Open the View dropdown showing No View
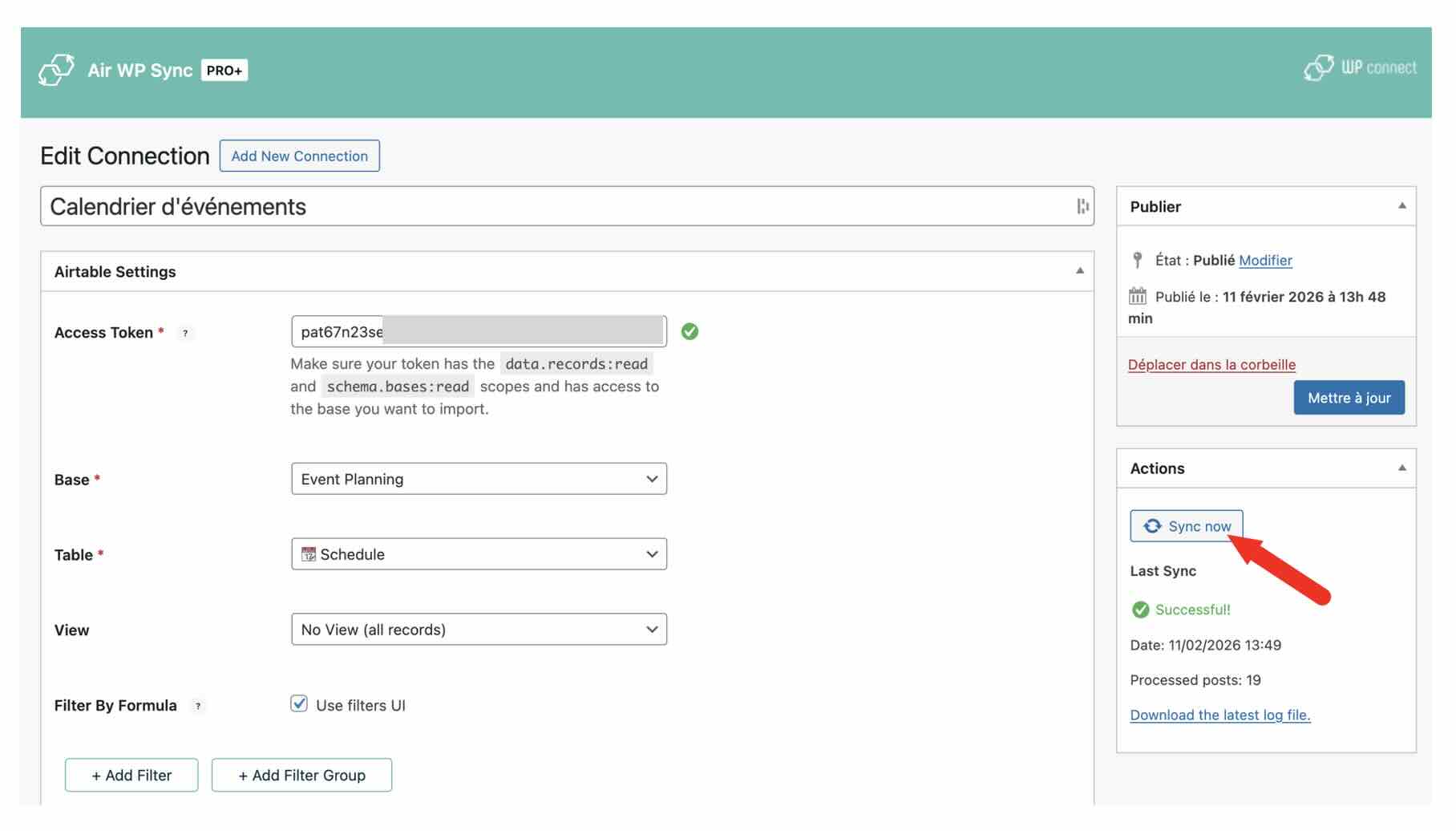This screenshot has height=831, width=1456. coord(479,630)
